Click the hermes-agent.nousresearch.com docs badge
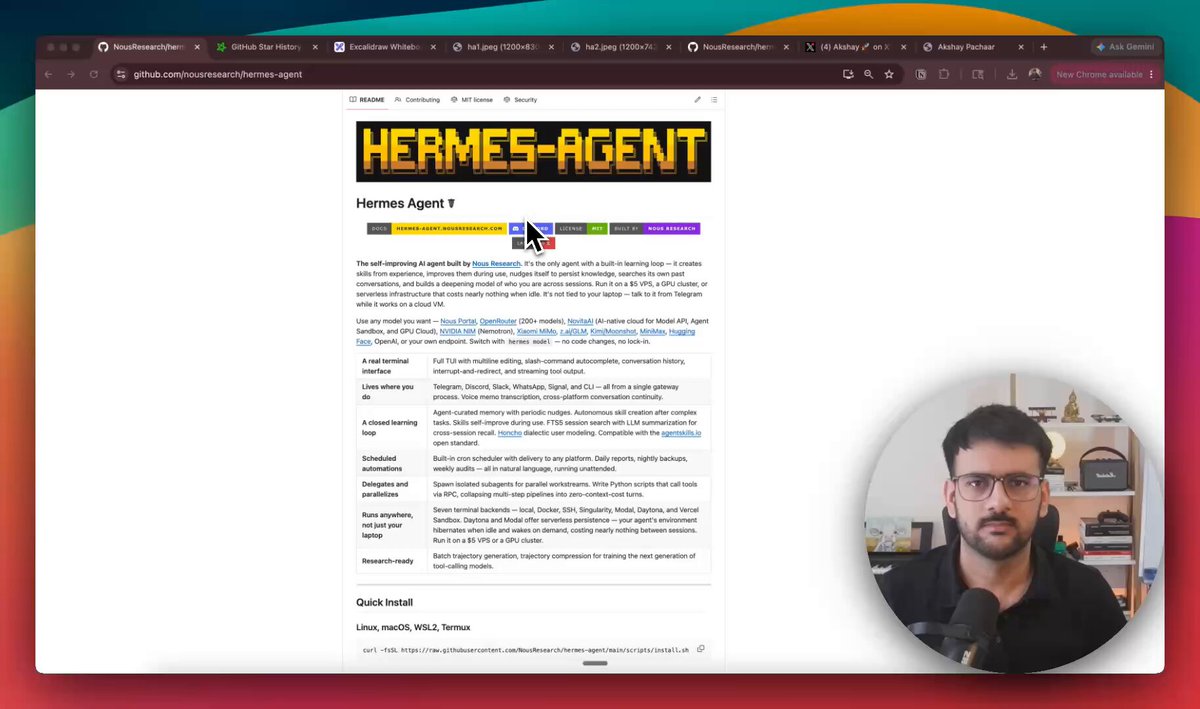This screenshot has height=709, width=1200. click(436, 228)
